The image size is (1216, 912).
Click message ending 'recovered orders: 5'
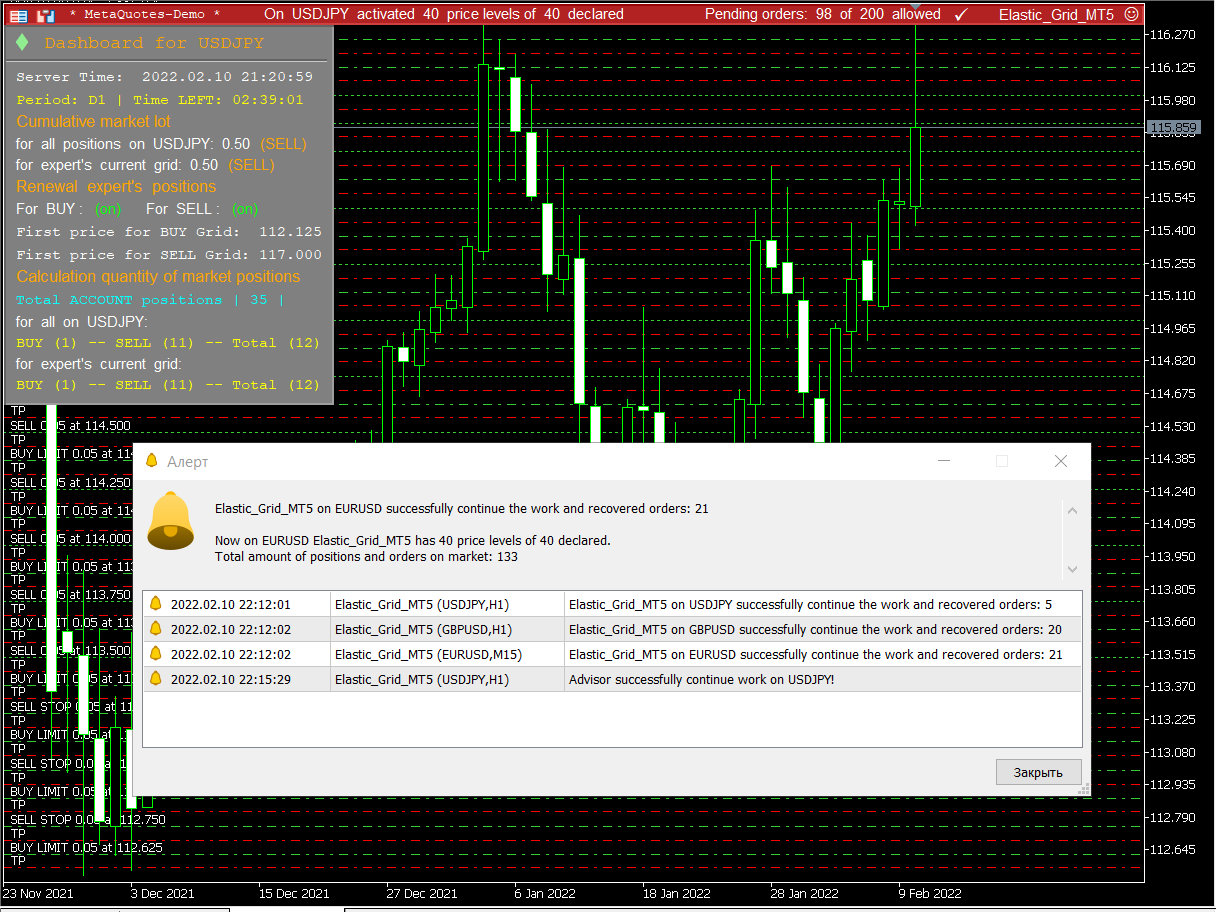(x=810, y=604)
